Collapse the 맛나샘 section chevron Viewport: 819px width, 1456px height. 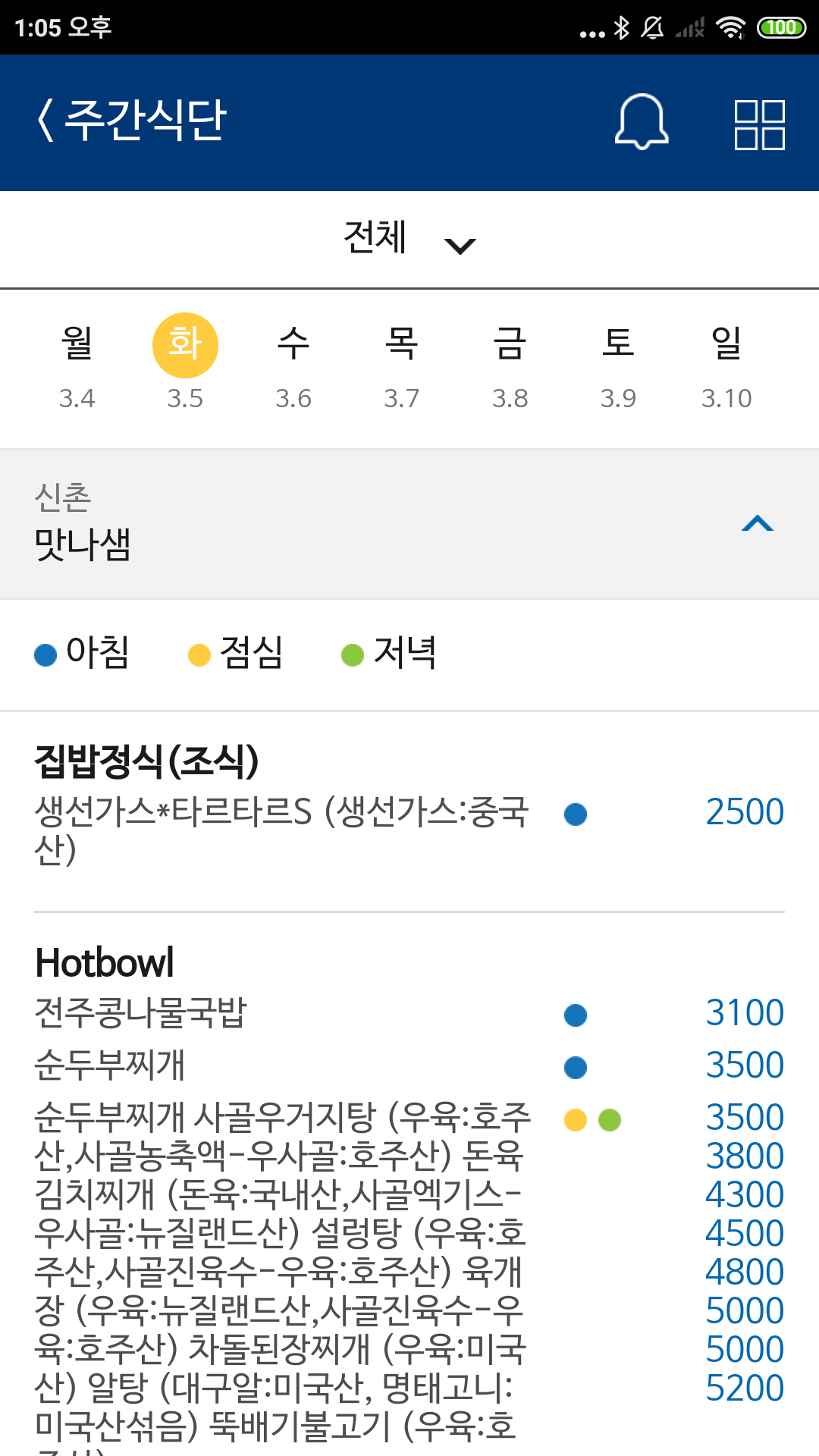[x=757, y=524]
